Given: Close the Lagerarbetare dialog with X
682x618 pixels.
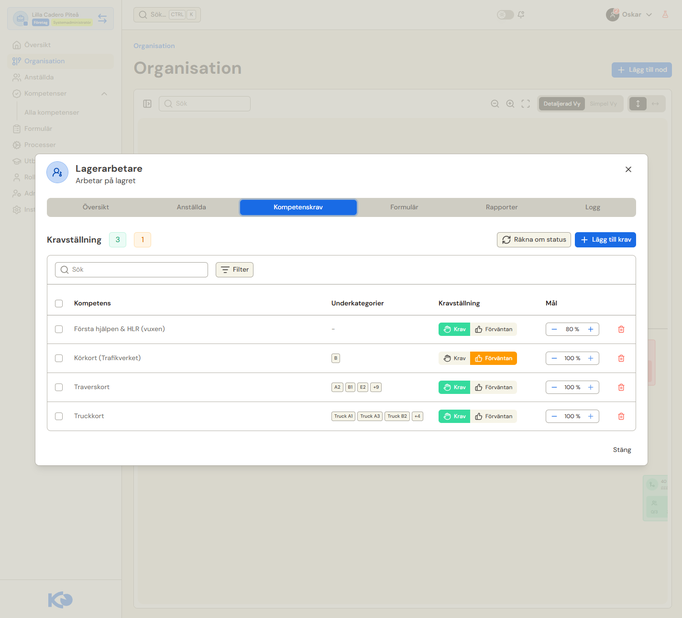Looking at the screenshot, I should tap(628, 169).
